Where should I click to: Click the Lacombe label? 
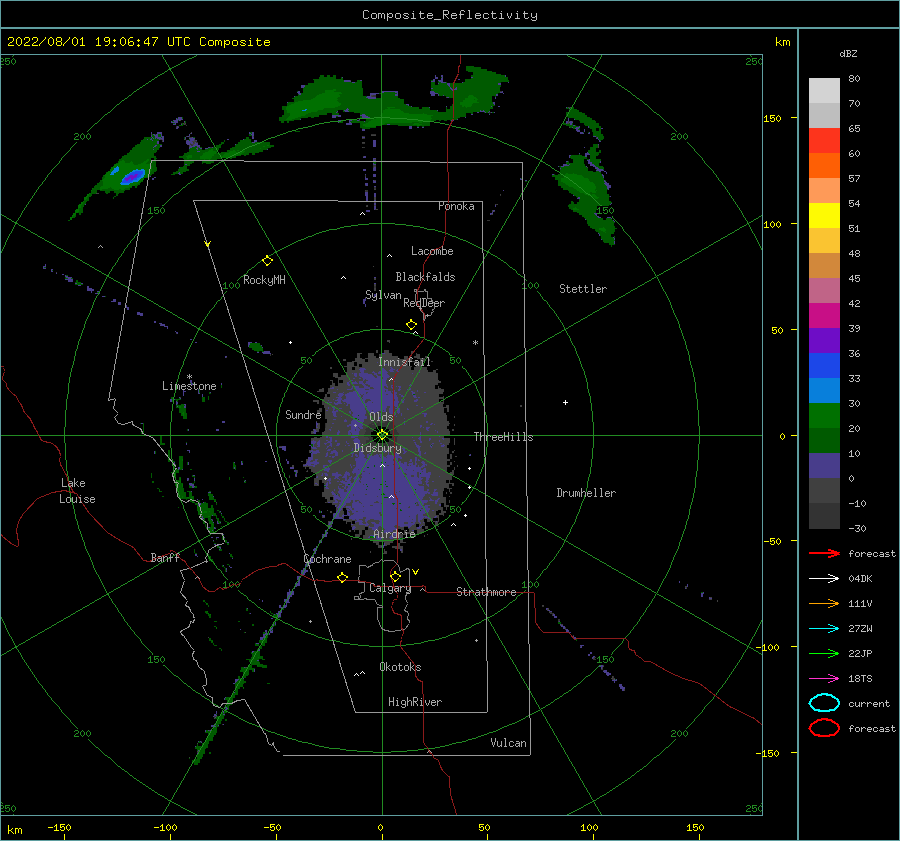coord(432,251)
